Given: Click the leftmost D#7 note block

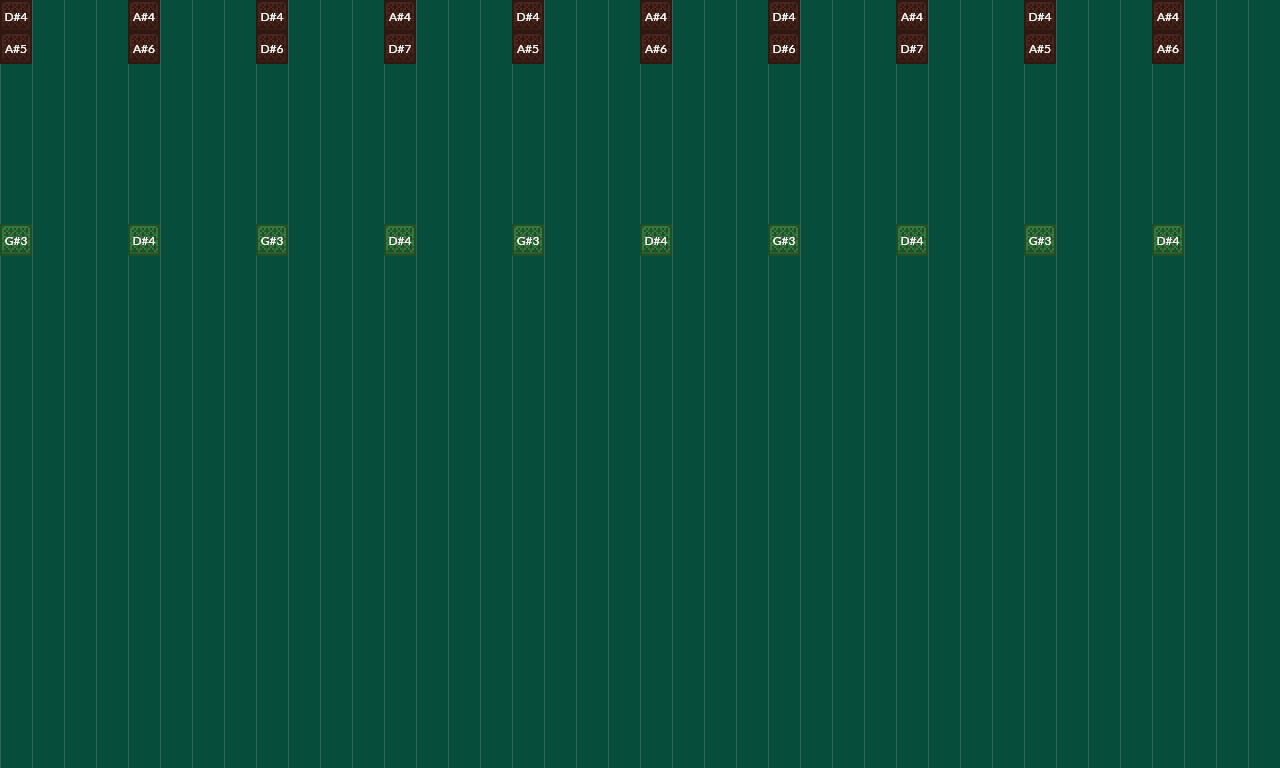Looking at the screenshot, I should click(400, 49).
